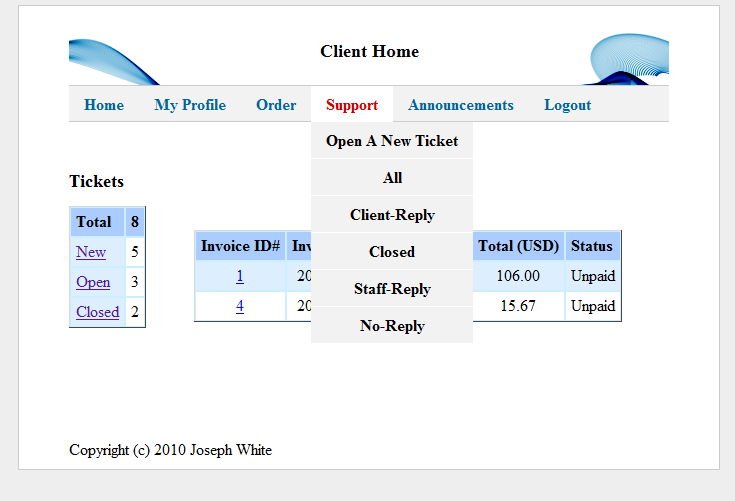Viewport: 735px width, 501px height.
Task: Click the Total (USD) column header
Action: coord(518,246)
